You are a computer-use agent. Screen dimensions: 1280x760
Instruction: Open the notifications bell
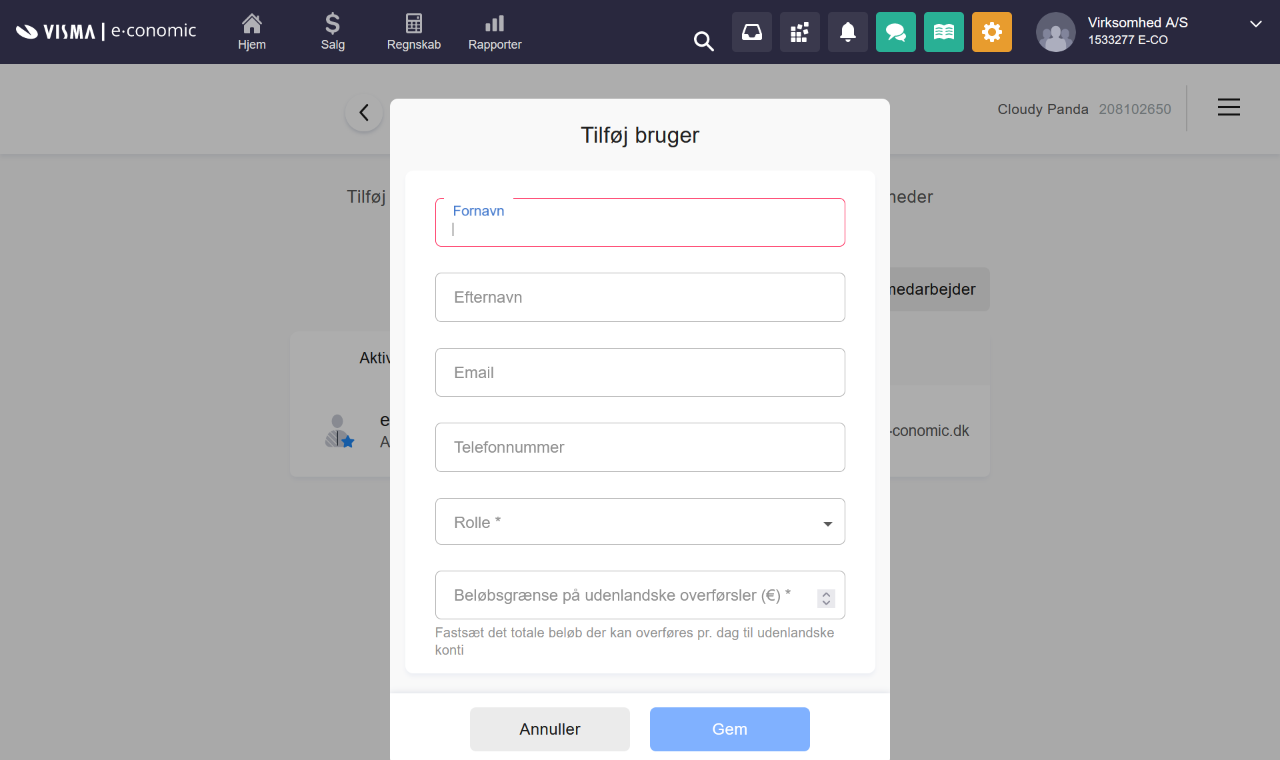[848, 32]
